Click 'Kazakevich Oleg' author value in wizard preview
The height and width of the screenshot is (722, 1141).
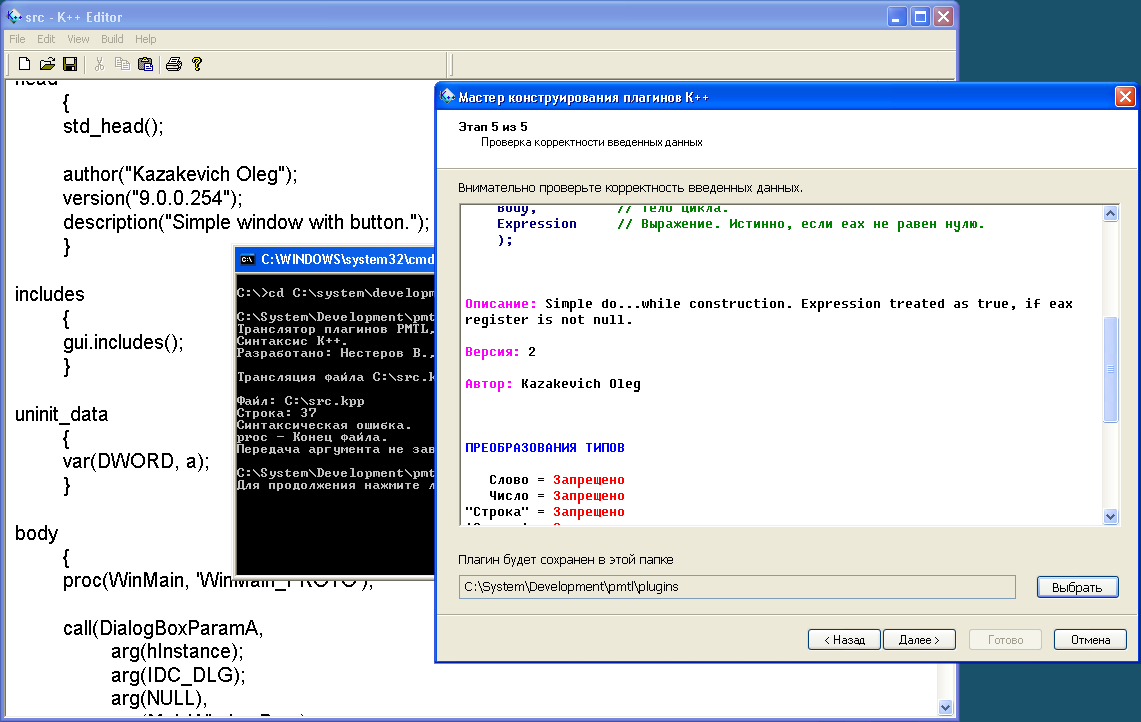(581, 384)
